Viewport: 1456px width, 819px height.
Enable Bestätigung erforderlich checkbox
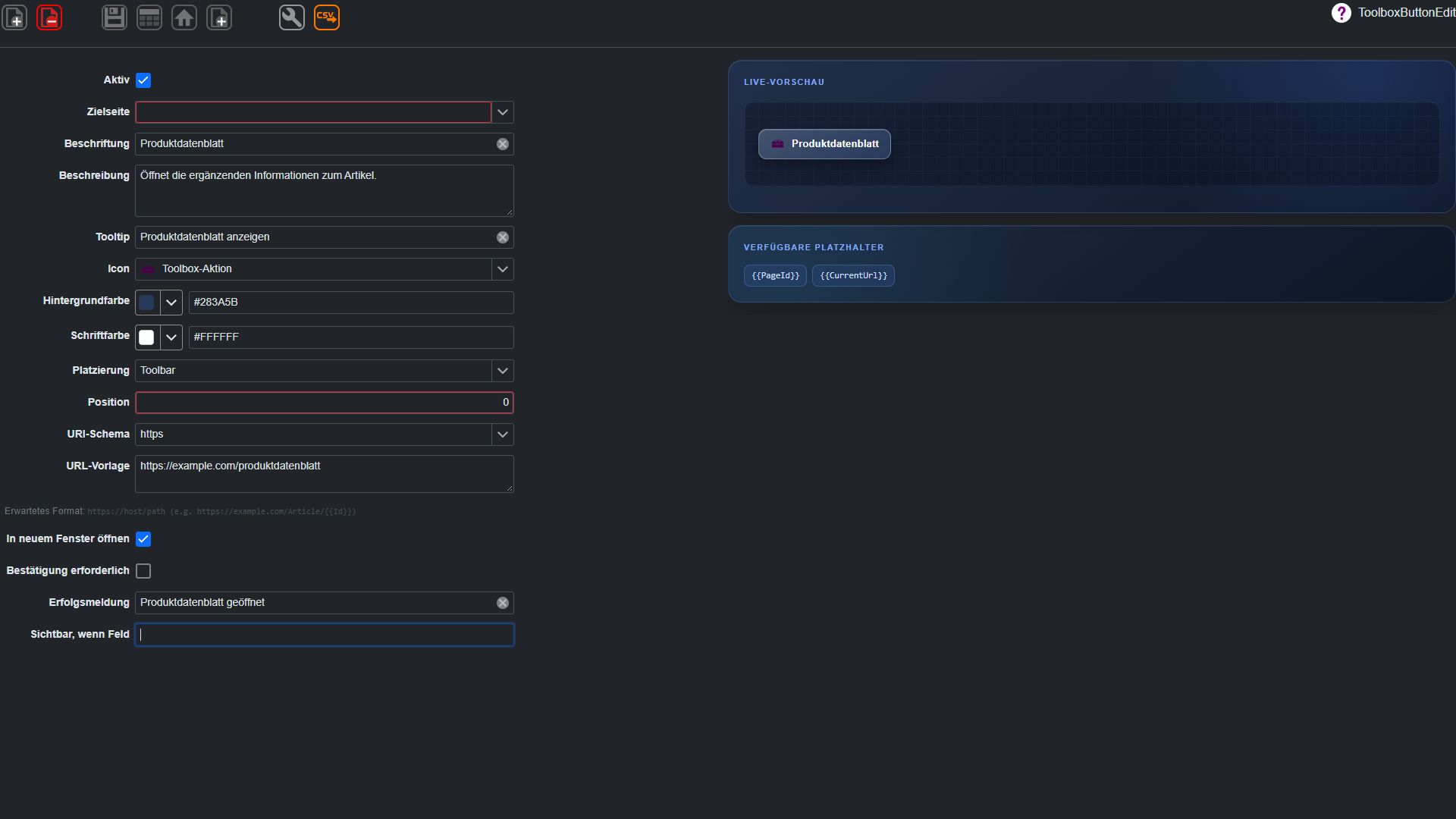pos(143,571)
